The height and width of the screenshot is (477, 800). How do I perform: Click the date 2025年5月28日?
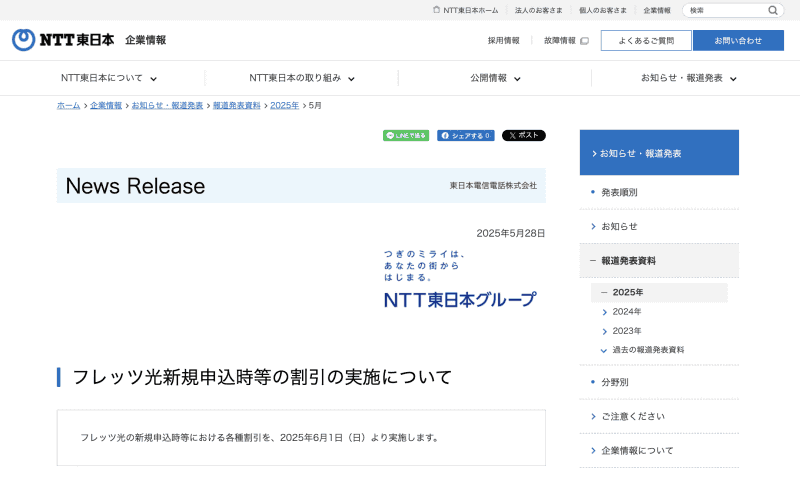point(511,233)
